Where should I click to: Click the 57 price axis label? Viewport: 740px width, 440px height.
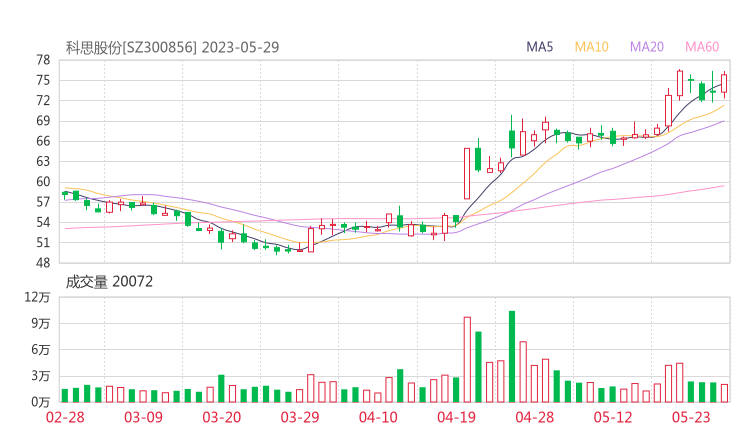coord(43,202)
